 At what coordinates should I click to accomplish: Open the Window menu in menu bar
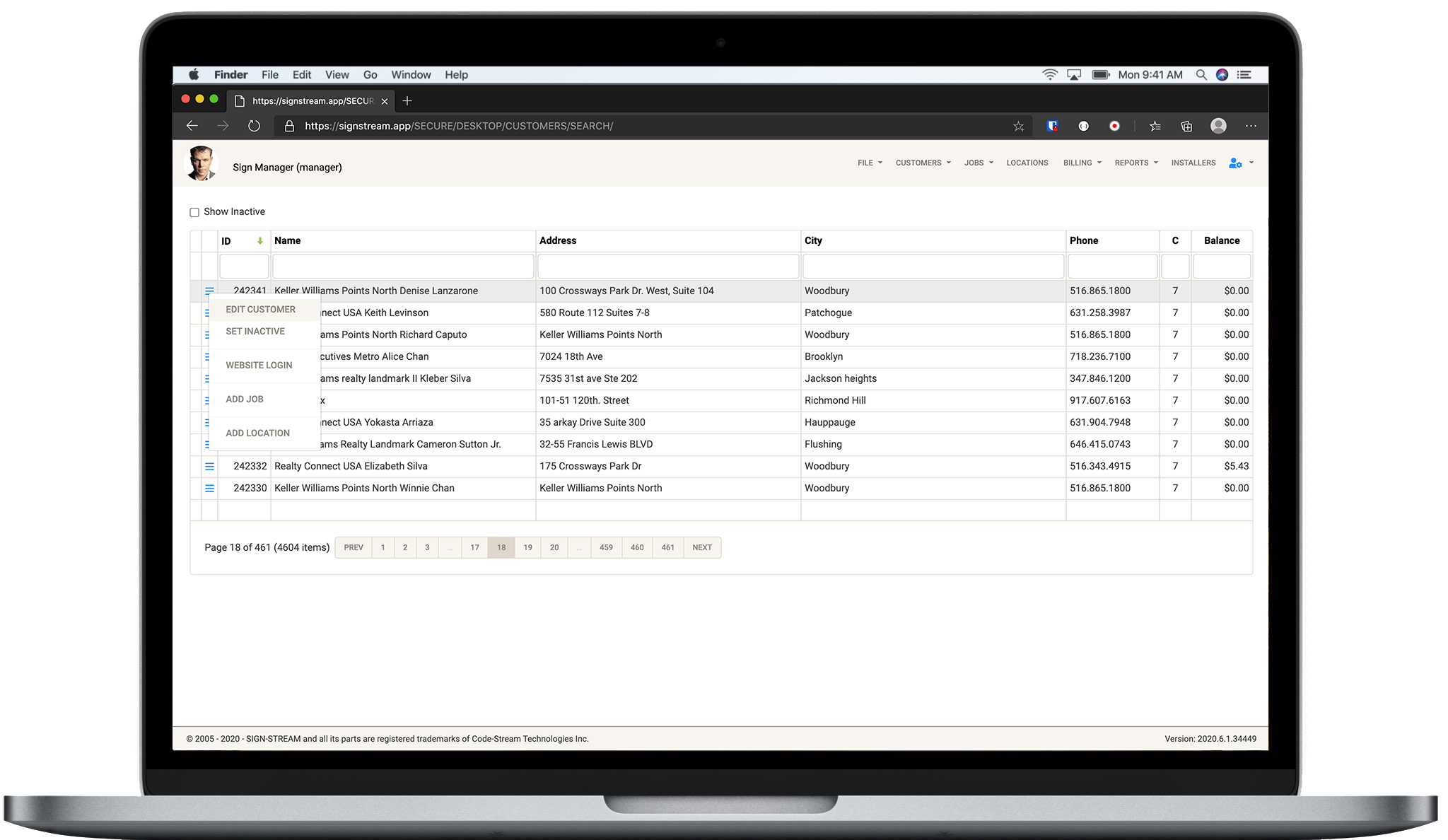(411, 75)
